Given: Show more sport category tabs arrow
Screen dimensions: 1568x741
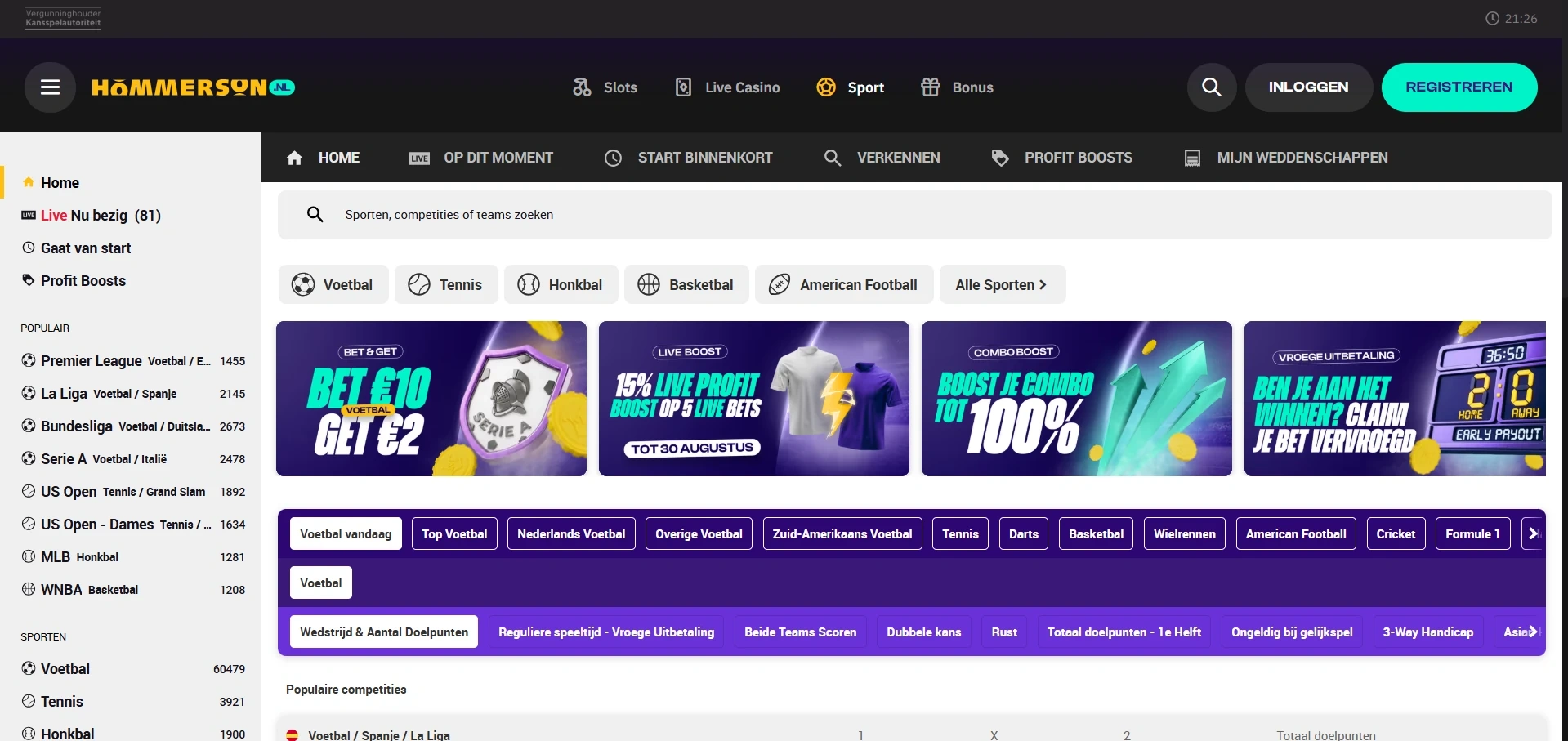Looking at the screenshot, I should click(x=1533, y=533).
